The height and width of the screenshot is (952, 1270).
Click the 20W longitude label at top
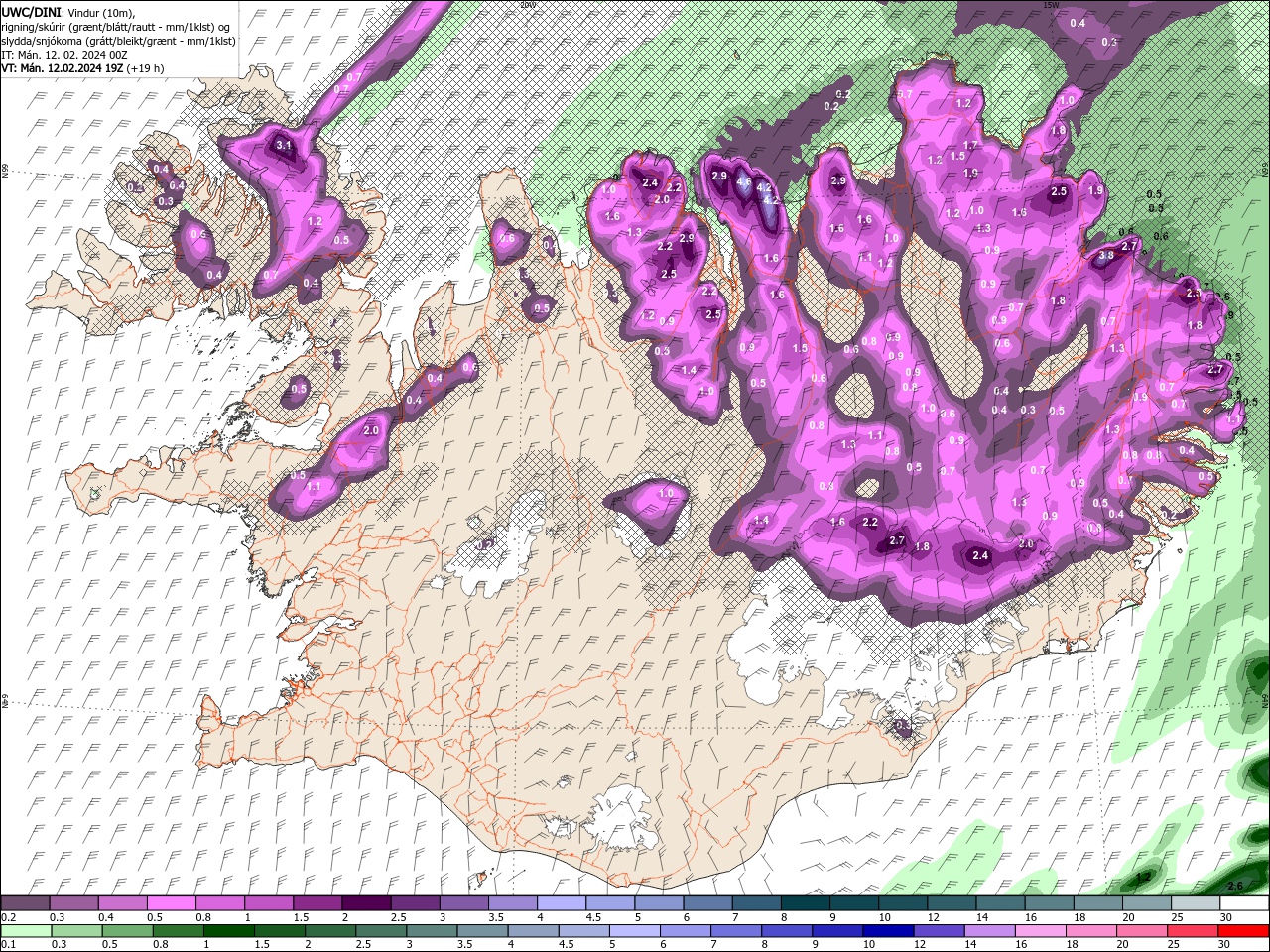tap(527, 4)
